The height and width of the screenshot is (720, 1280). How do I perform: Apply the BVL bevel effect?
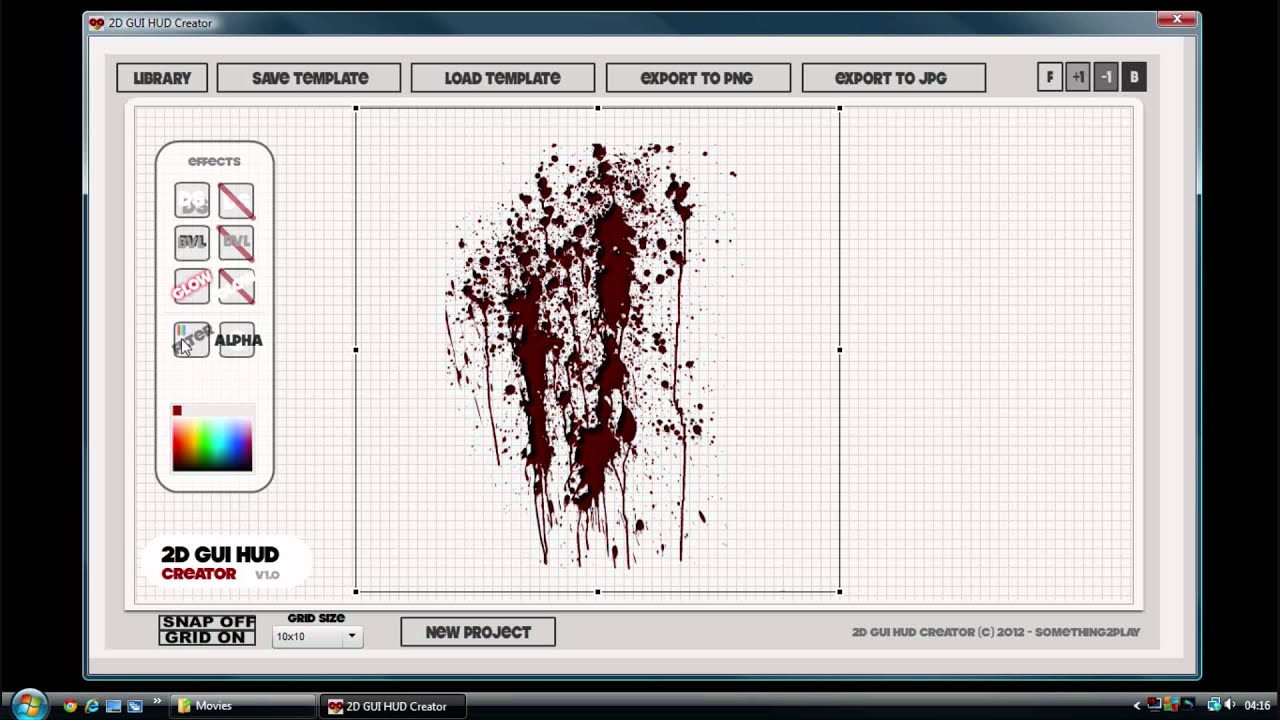click(191, 243)
